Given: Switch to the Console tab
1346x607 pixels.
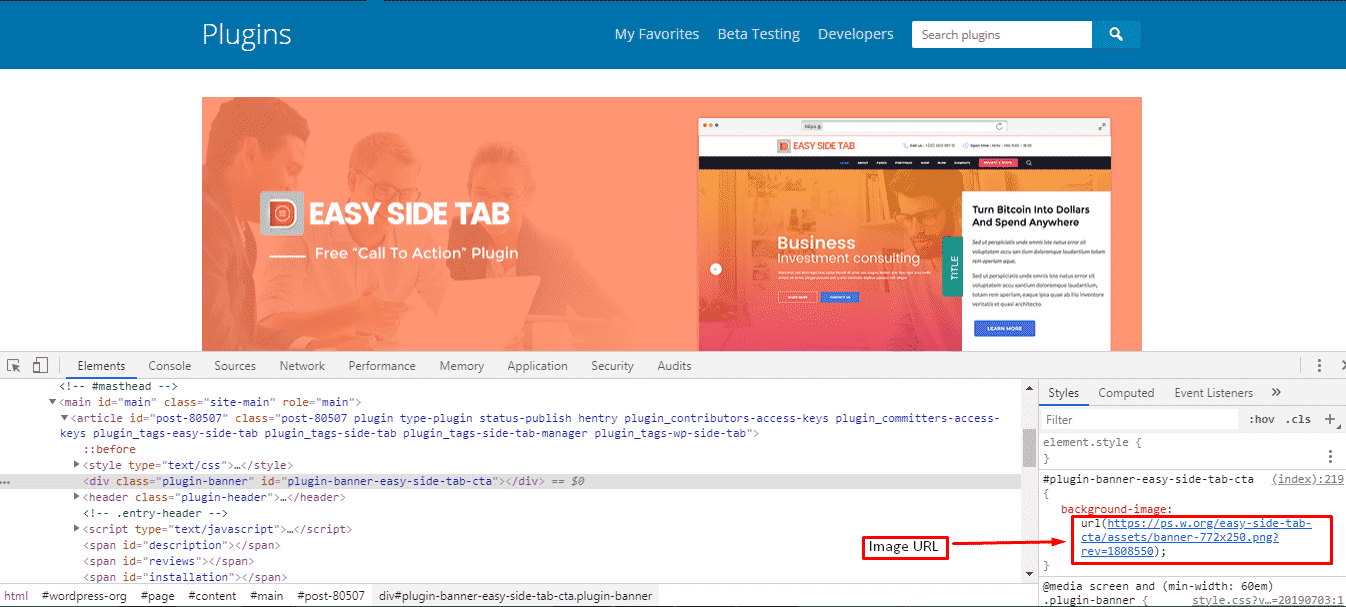Looking at the screenshot, I should point(170,366).
